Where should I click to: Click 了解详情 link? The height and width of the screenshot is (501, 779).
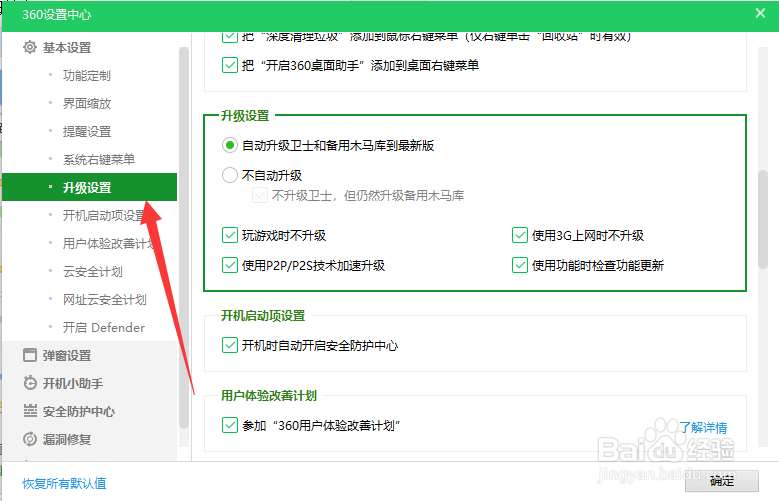click(703, 427)
